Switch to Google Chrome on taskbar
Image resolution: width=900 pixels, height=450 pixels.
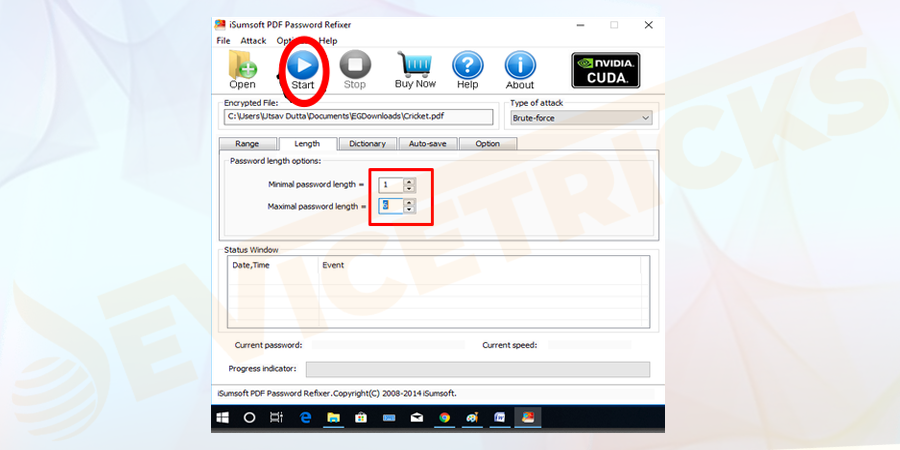pos(444,418)
